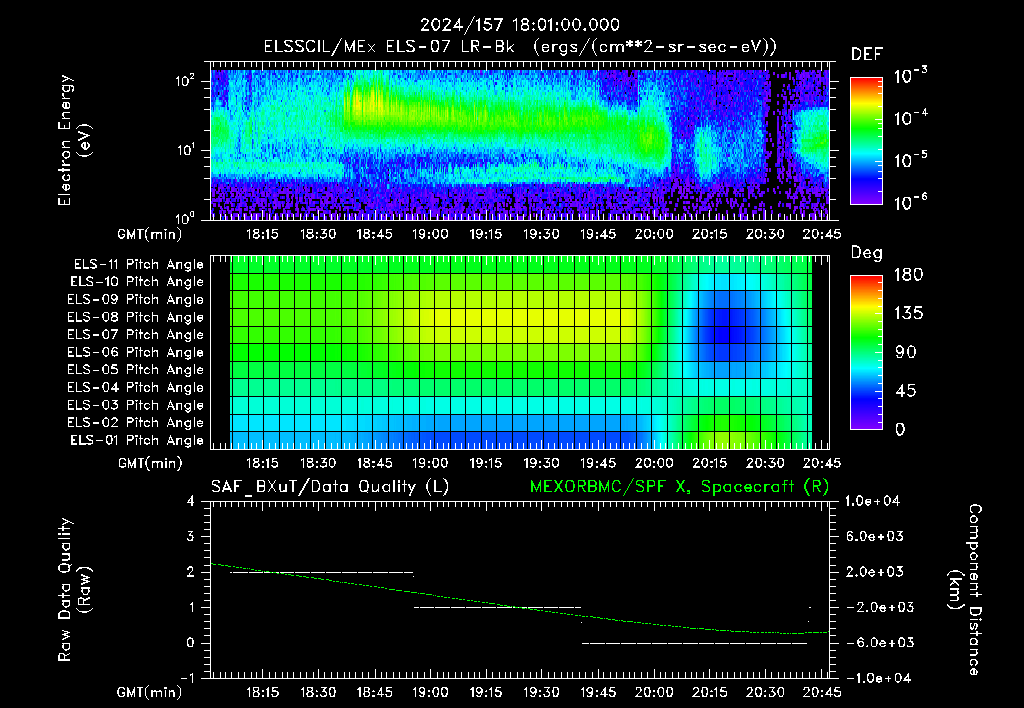Image resolution: width=1024 pixels, height=708 pixels.
Task: Click the Deg pitch angle color scale bar
Action: [x=866, y=352]
